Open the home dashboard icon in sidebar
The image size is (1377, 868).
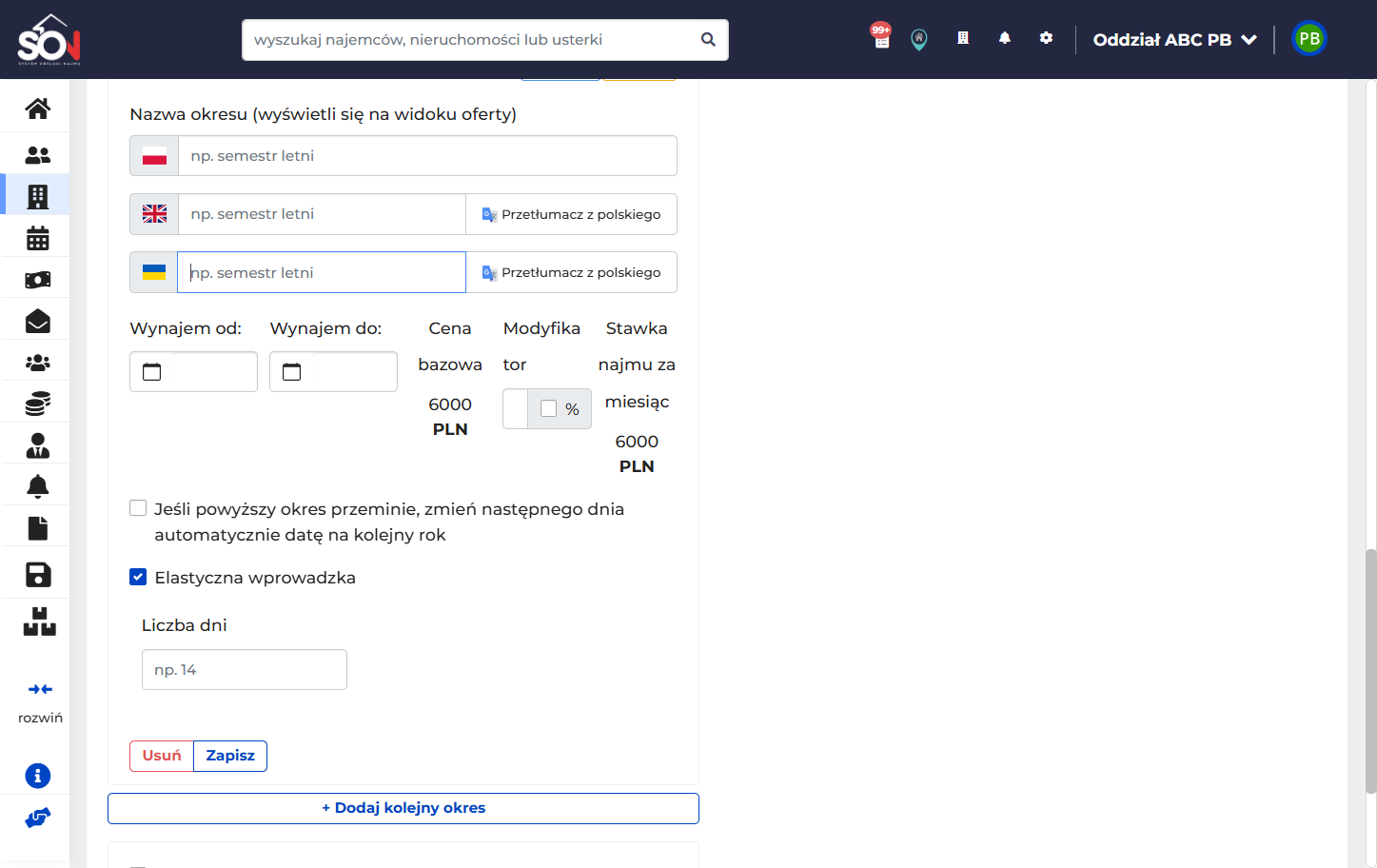click(38, 108)
